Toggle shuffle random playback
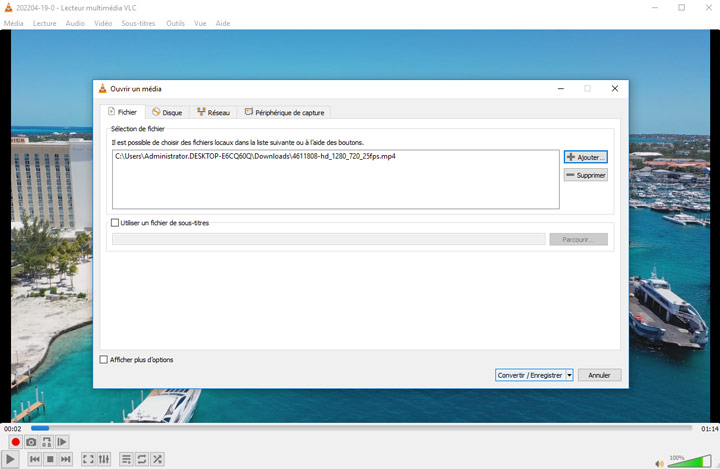The image size is (720, 469). coord(158,459)
